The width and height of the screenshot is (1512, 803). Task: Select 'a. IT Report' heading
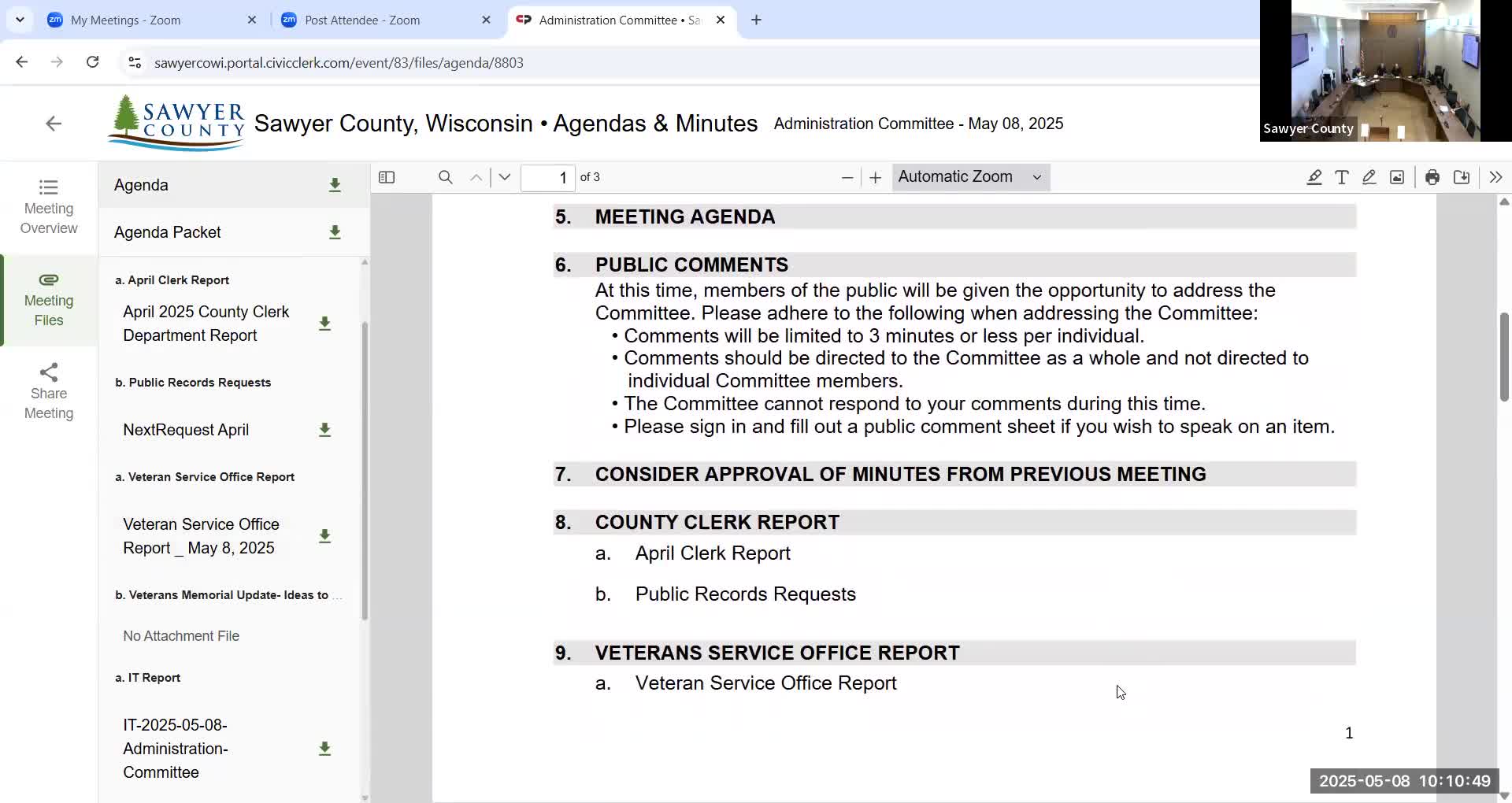tap(147, 678)
